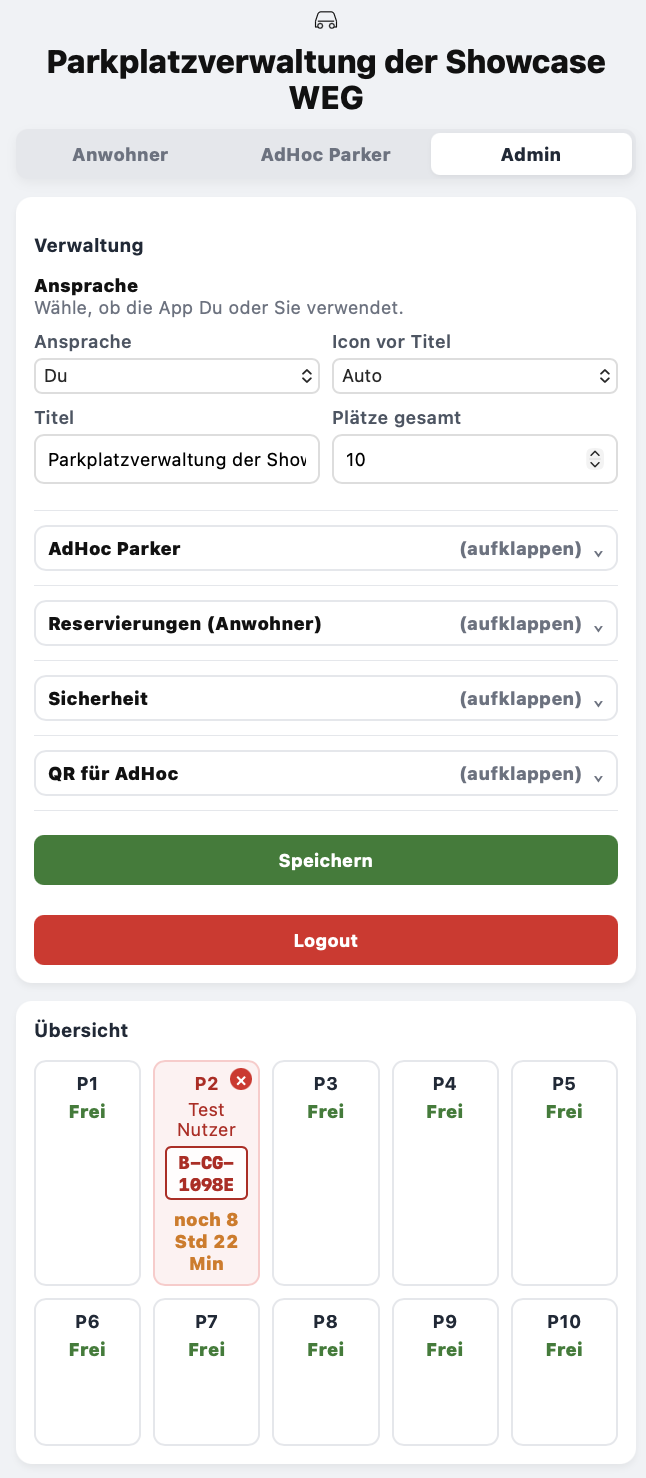Click the chevron next to Sicherheit
This screenshot has height=1478, width=646.
(x=598, y=700)
